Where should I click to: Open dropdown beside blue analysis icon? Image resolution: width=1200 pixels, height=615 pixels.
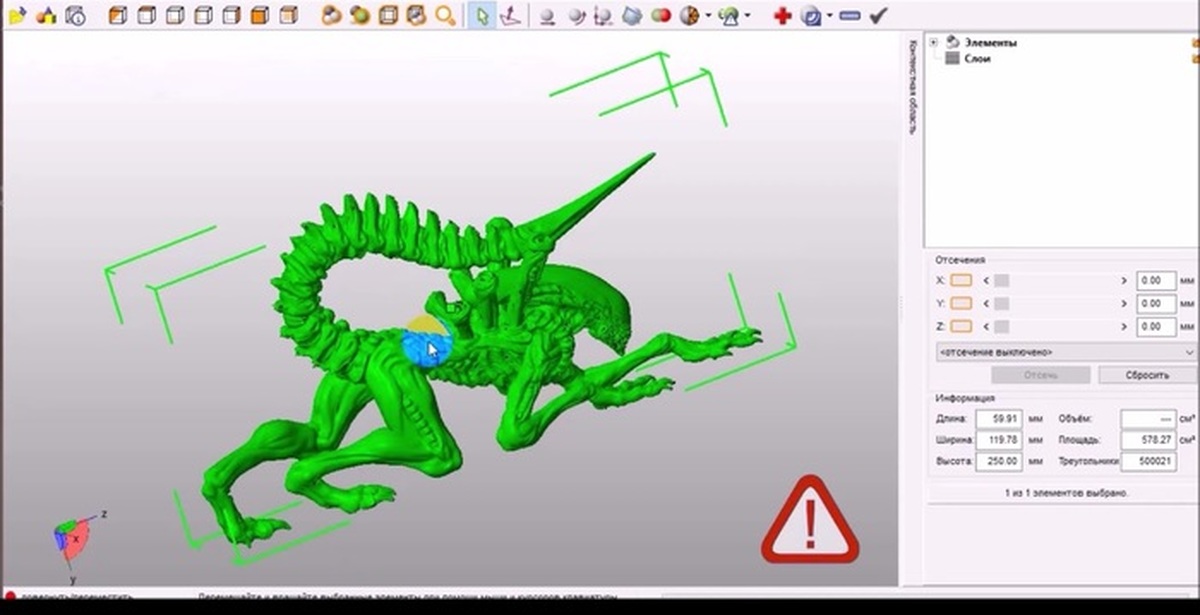[x=829, y=16]
